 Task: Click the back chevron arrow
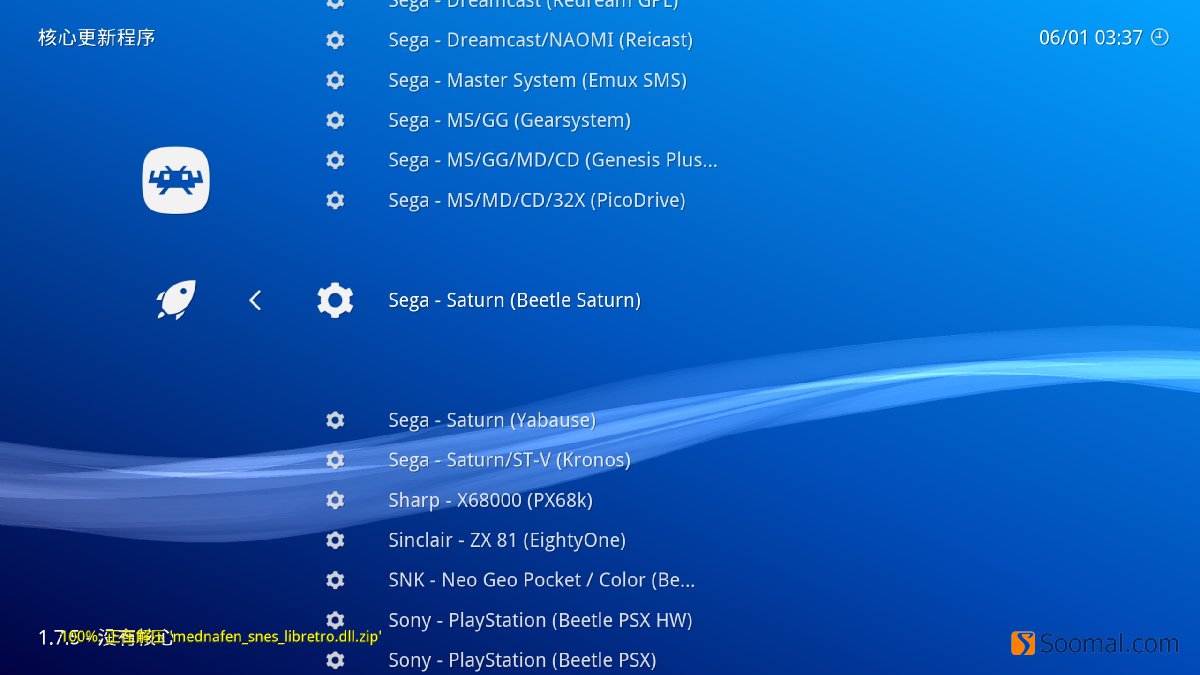[255, 300]
